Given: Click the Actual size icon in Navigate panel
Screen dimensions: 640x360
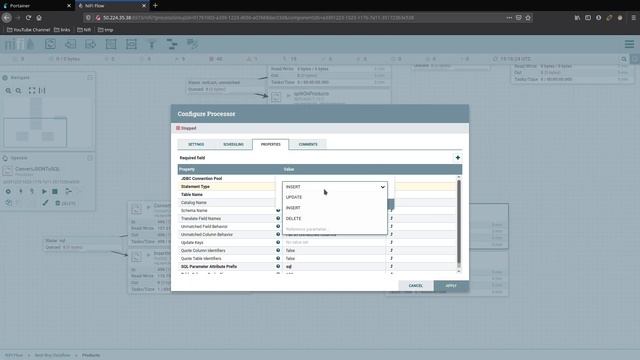Looking at the screenshot, I should click(x=42, y=91).
